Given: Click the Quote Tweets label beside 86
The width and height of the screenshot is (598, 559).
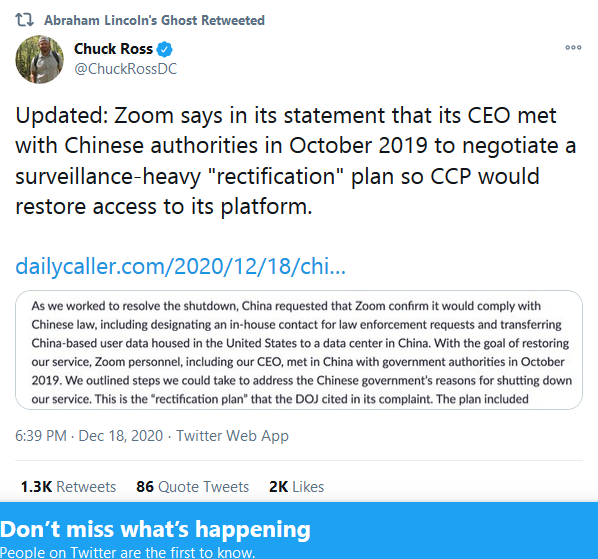Looking at the screenshot, I should (x=203, y=487).
